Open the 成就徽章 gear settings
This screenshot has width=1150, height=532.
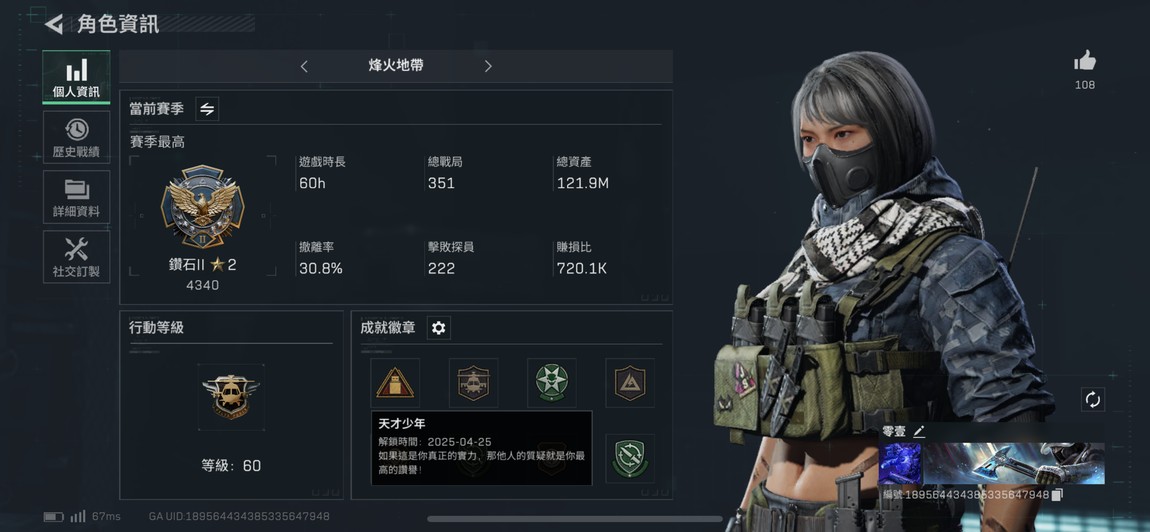pos(439,328)
